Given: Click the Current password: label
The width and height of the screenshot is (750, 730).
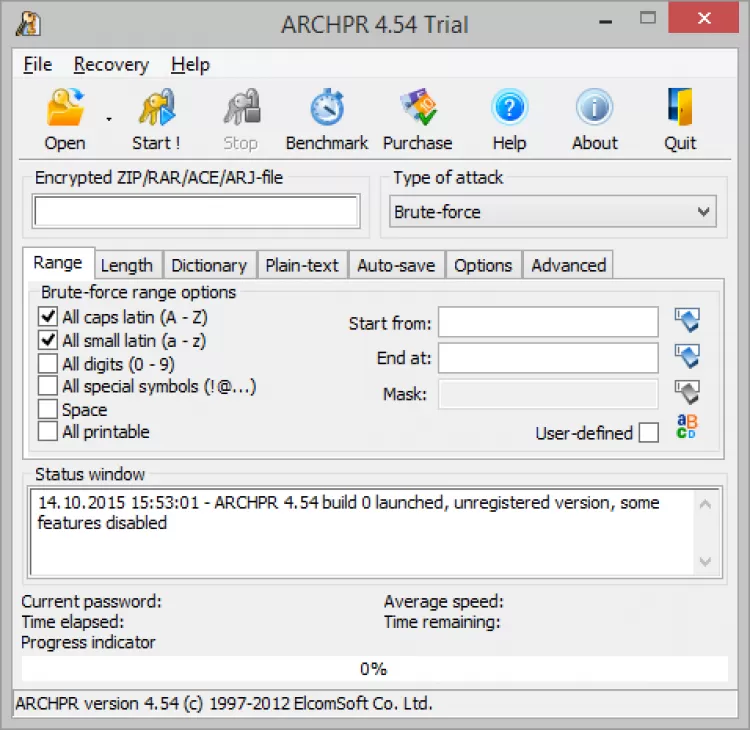Looking at the screenshot, I should pos(91,601).
